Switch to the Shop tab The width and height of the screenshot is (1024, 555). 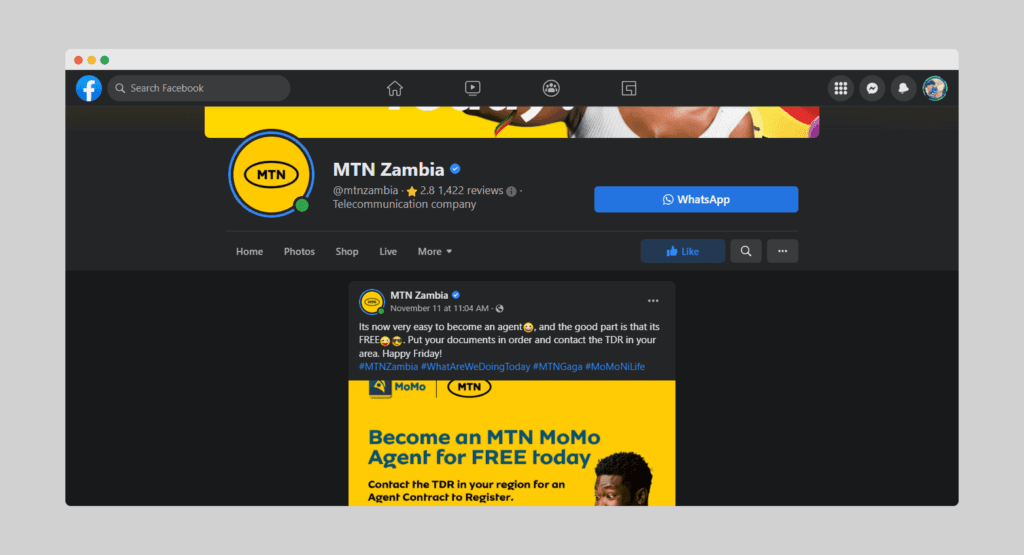coord(347,251)
